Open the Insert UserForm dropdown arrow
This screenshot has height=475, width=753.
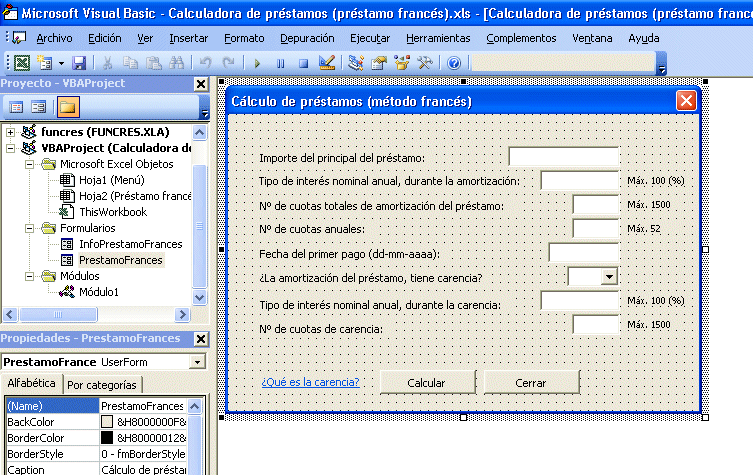(61, 63)
